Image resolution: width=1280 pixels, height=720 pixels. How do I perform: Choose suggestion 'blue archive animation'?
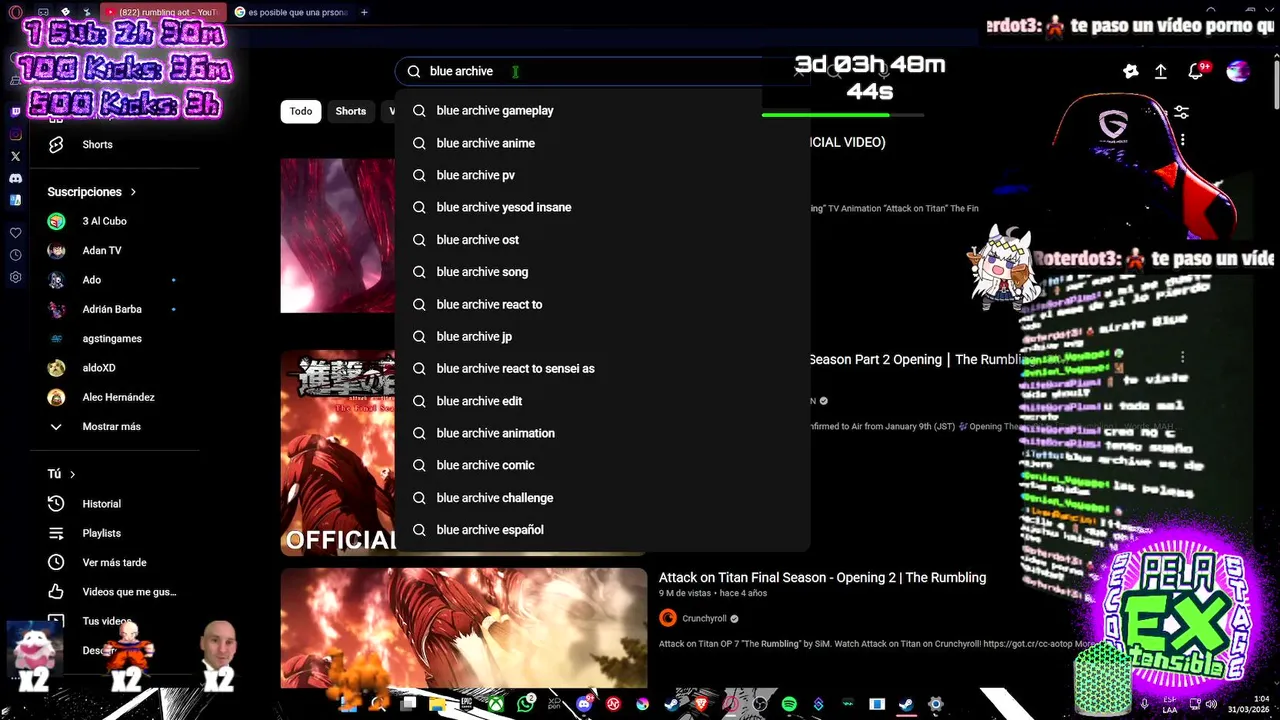point(602,433)
